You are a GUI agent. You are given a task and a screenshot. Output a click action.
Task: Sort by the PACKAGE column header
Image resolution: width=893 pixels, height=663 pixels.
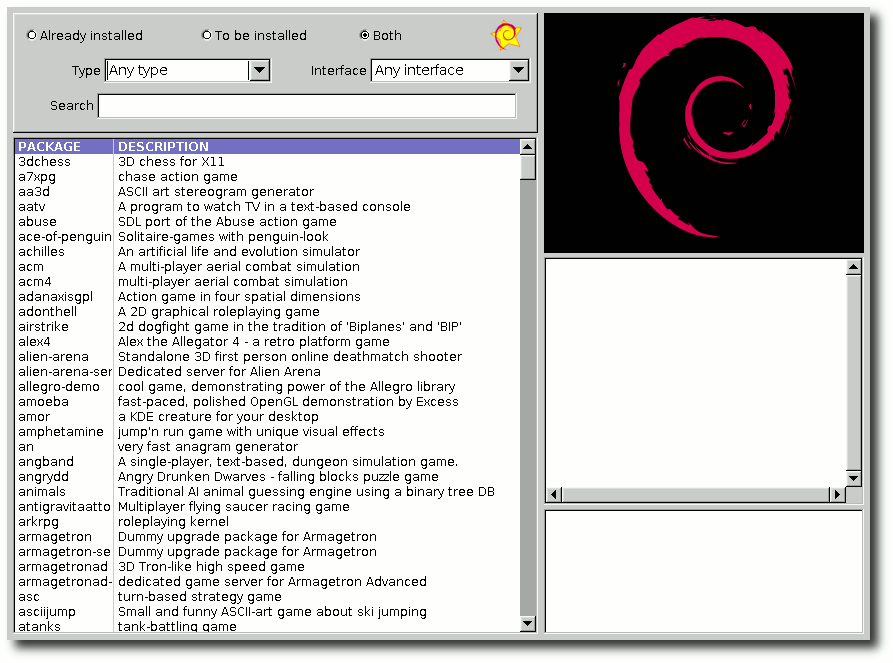coord(64,146)
